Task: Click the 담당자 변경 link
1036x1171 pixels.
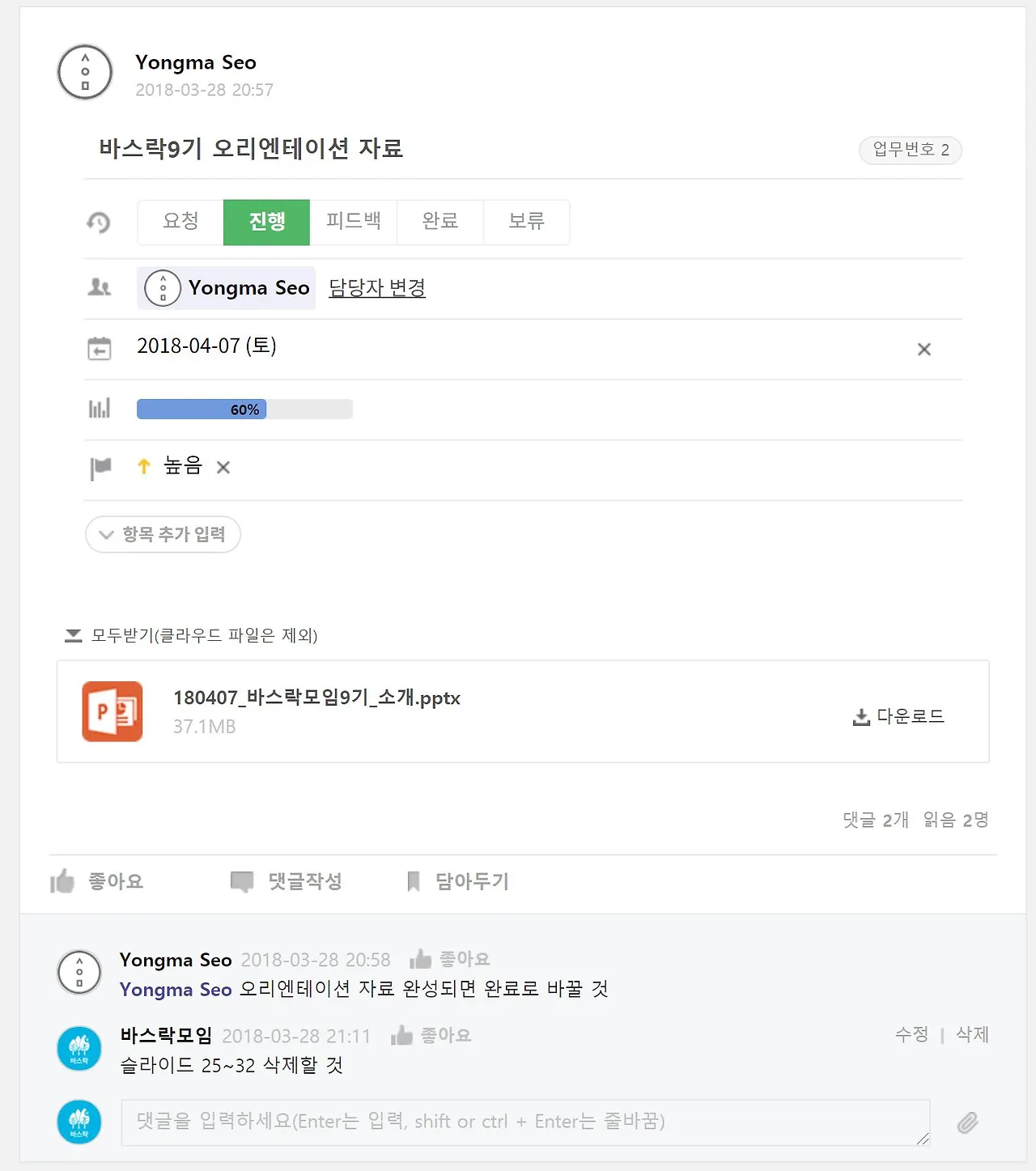Action: coord(377,287)
